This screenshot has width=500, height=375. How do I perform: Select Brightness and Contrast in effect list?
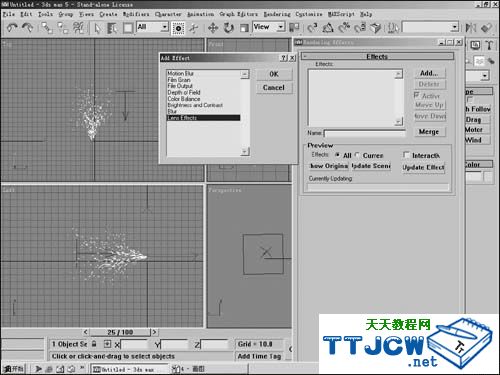coord(203,105)
